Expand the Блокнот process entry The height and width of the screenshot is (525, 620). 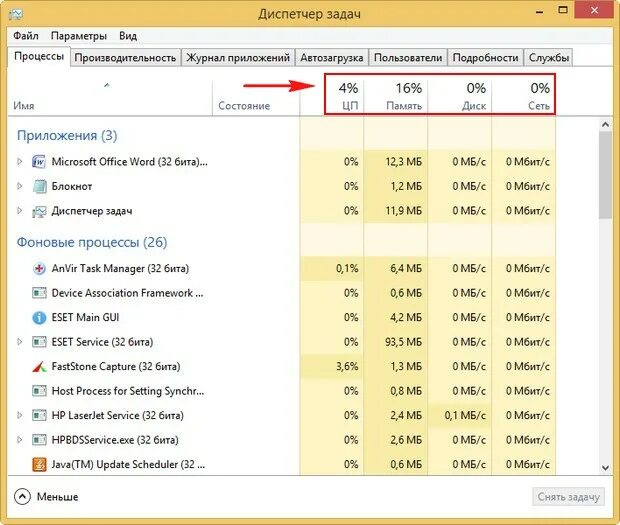(19, 186)
